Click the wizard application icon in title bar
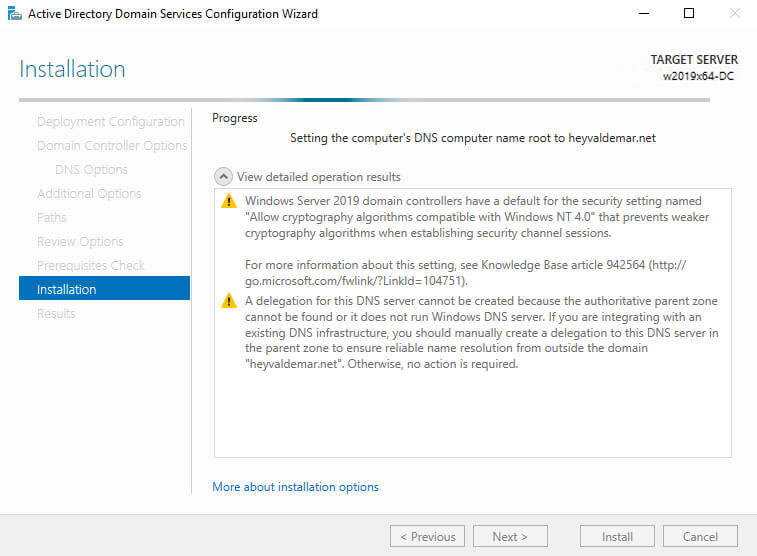This screenshot has width=757, height=556. pos(14,14)
